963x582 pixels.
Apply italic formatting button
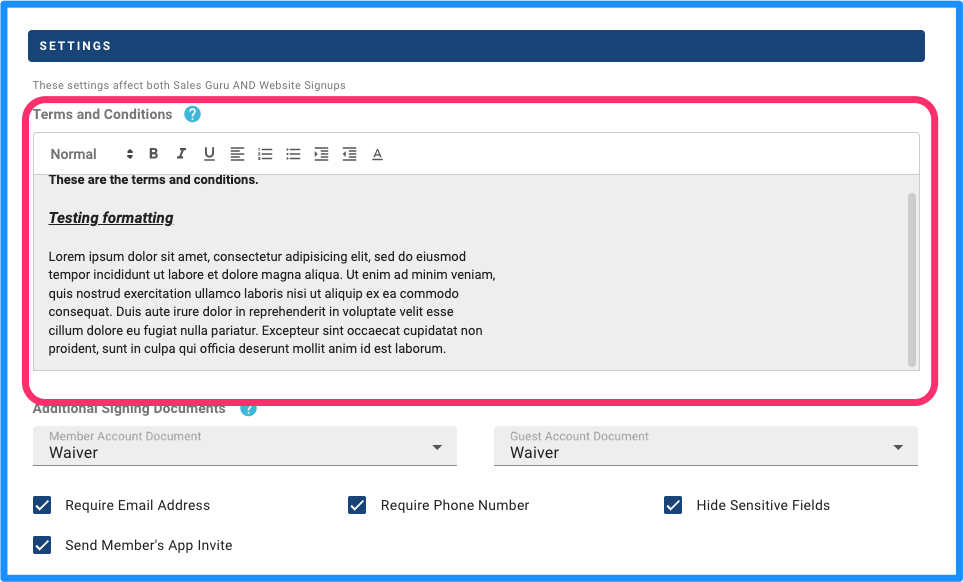(x=181, y=153)
